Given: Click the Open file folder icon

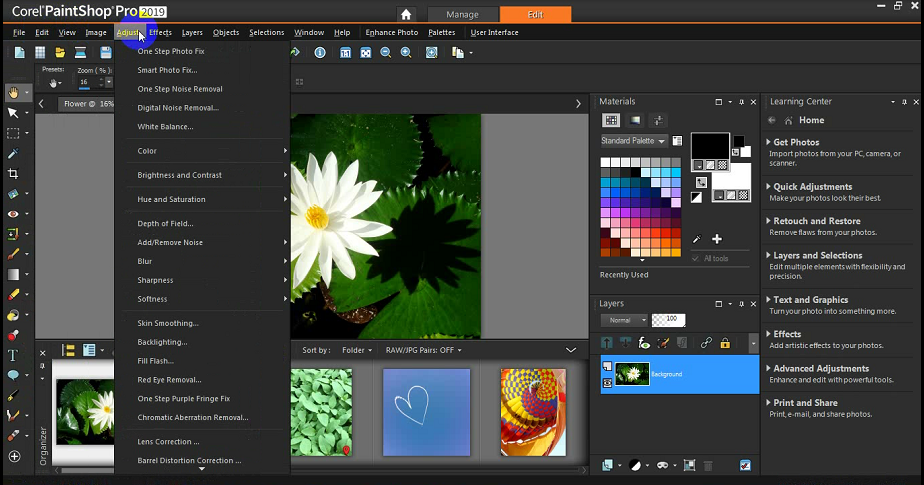Looking at the screenshot, I should coord(60,52).
